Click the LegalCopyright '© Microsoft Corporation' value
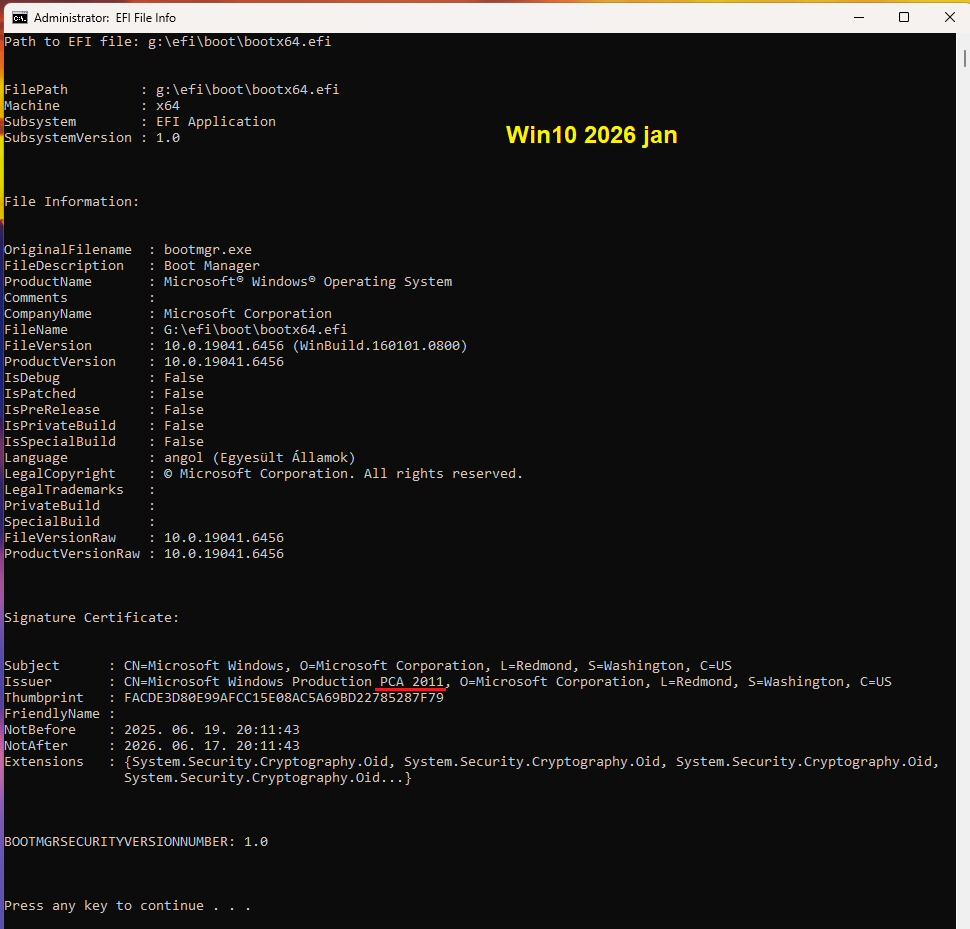The image size is (970, 929). point(343,474)
